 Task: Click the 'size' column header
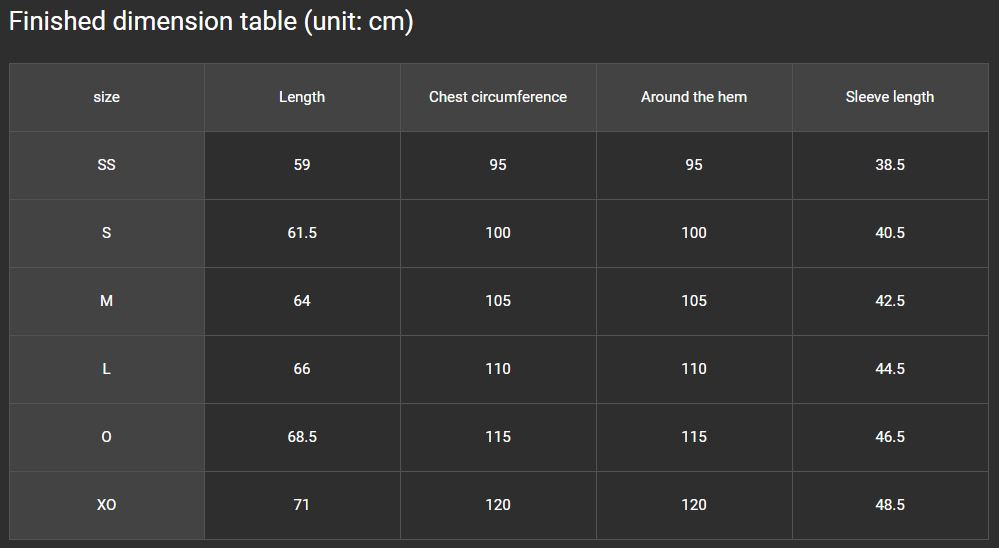click(x=106, y=97)
